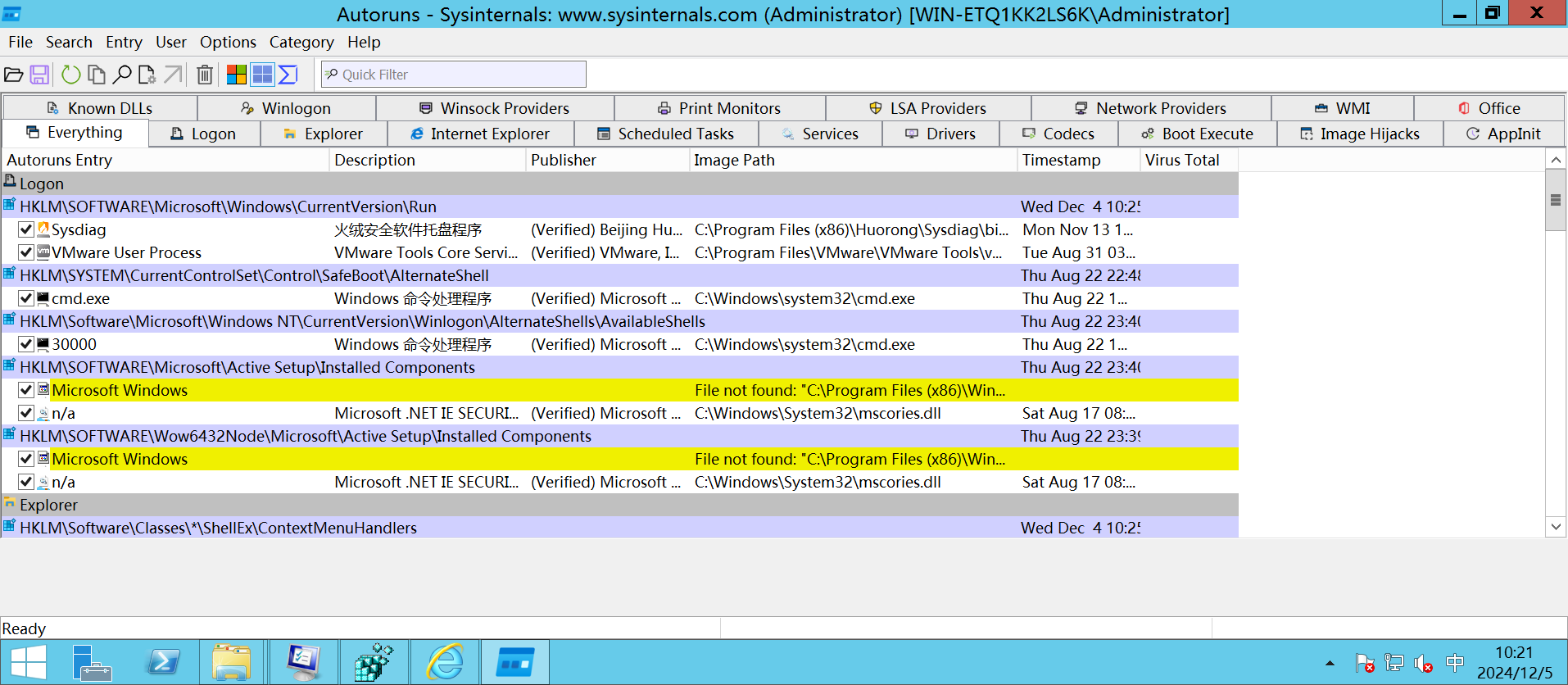Click the Action Center flag tray icon
Screen dimensions: 1568x685
(x=1364, y=662)
